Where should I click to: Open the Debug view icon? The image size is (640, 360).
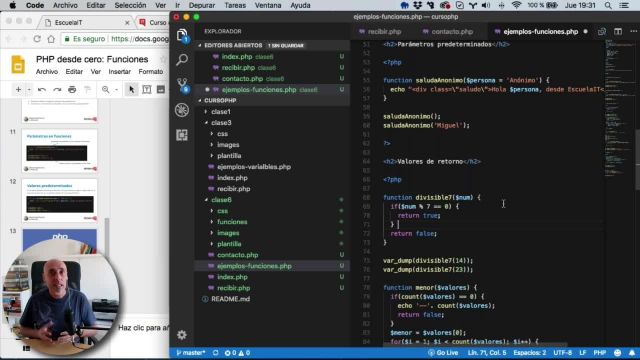pos(182,110)
